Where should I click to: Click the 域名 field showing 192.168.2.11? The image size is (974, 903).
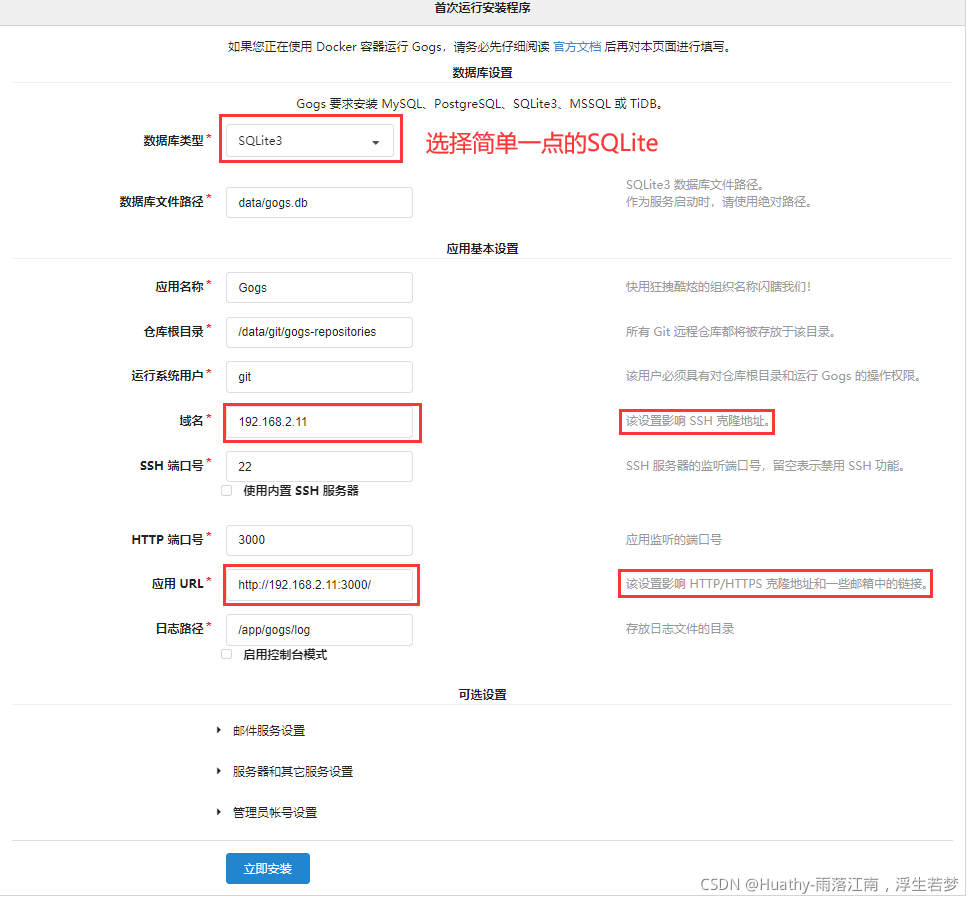point(320,422)
